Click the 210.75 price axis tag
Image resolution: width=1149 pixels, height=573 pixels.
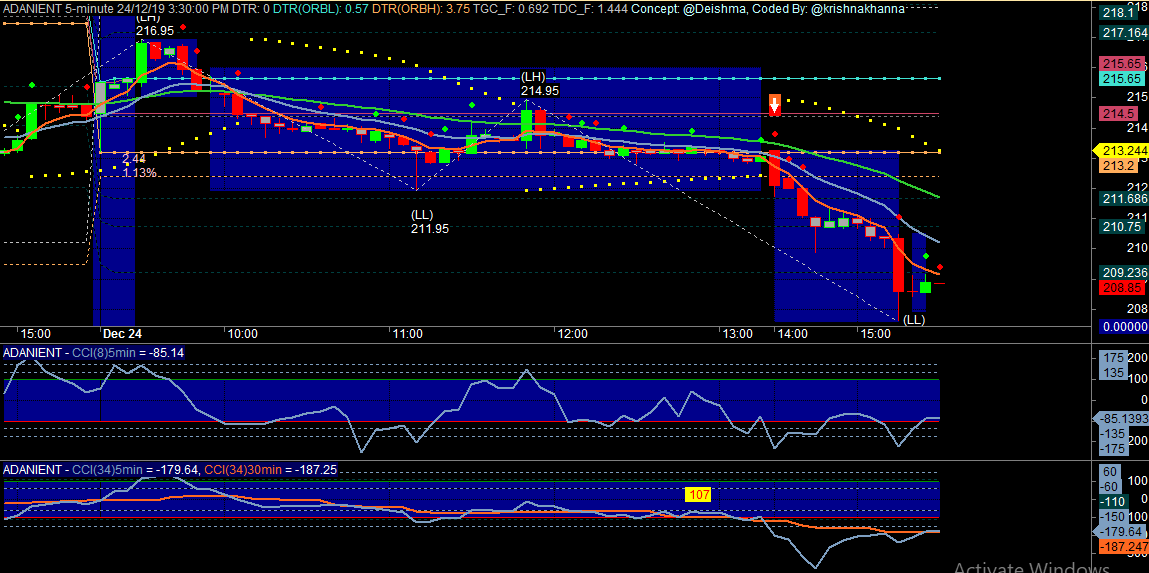click(x=1120, y=227)
